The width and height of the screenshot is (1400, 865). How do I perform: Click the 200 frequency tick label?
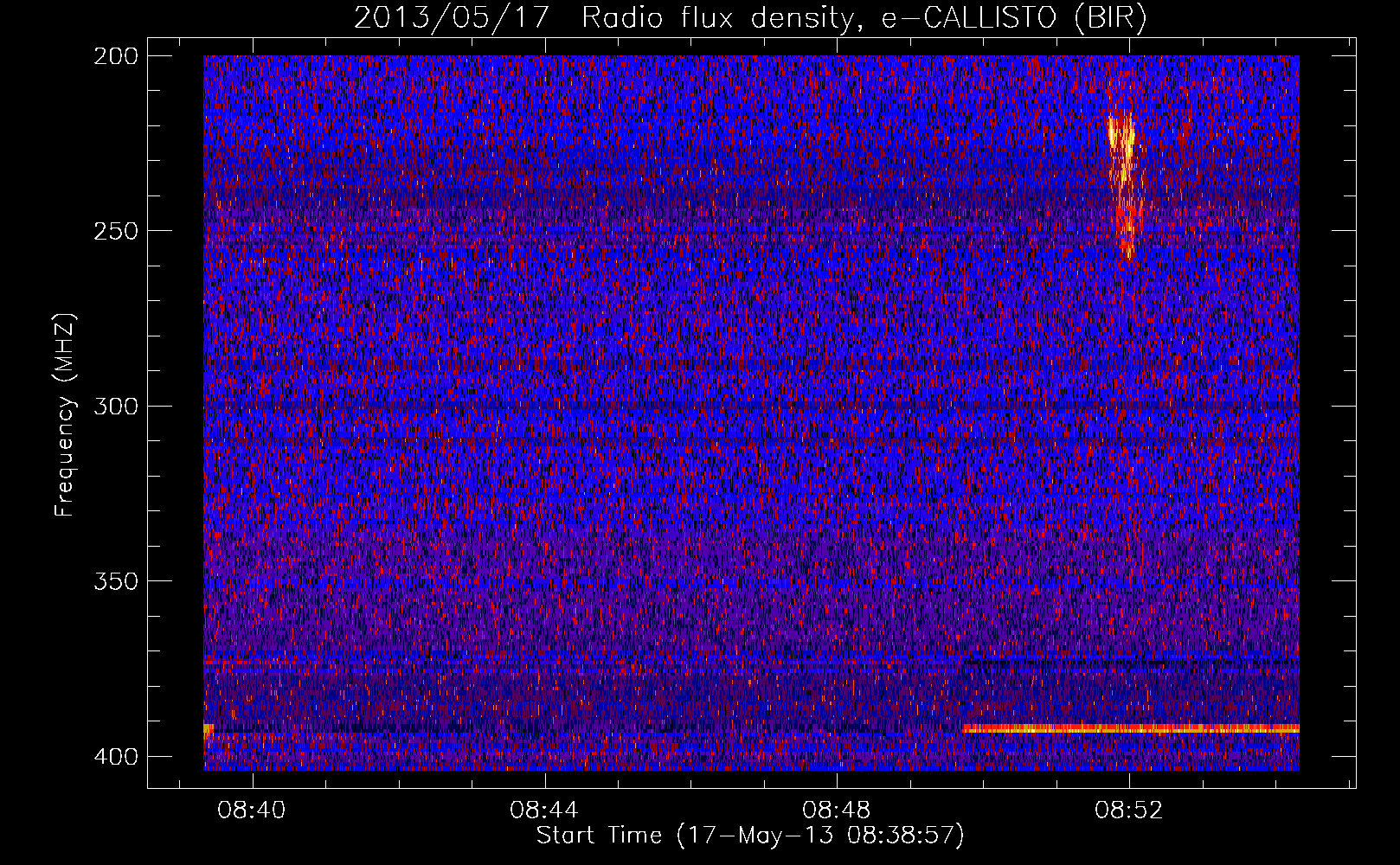point(115,55)
